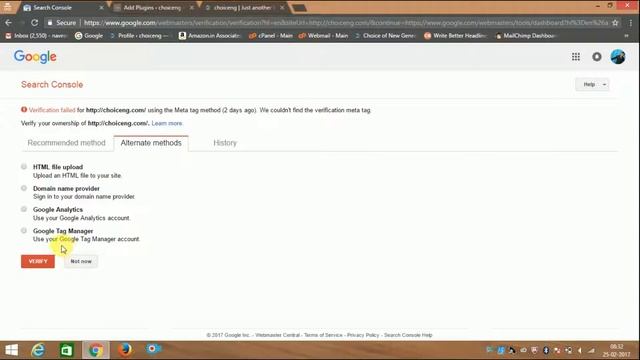The height and width of the screenshot is (360, 640).
Task: Click the browser back arrow
Action: pos(9,23)
